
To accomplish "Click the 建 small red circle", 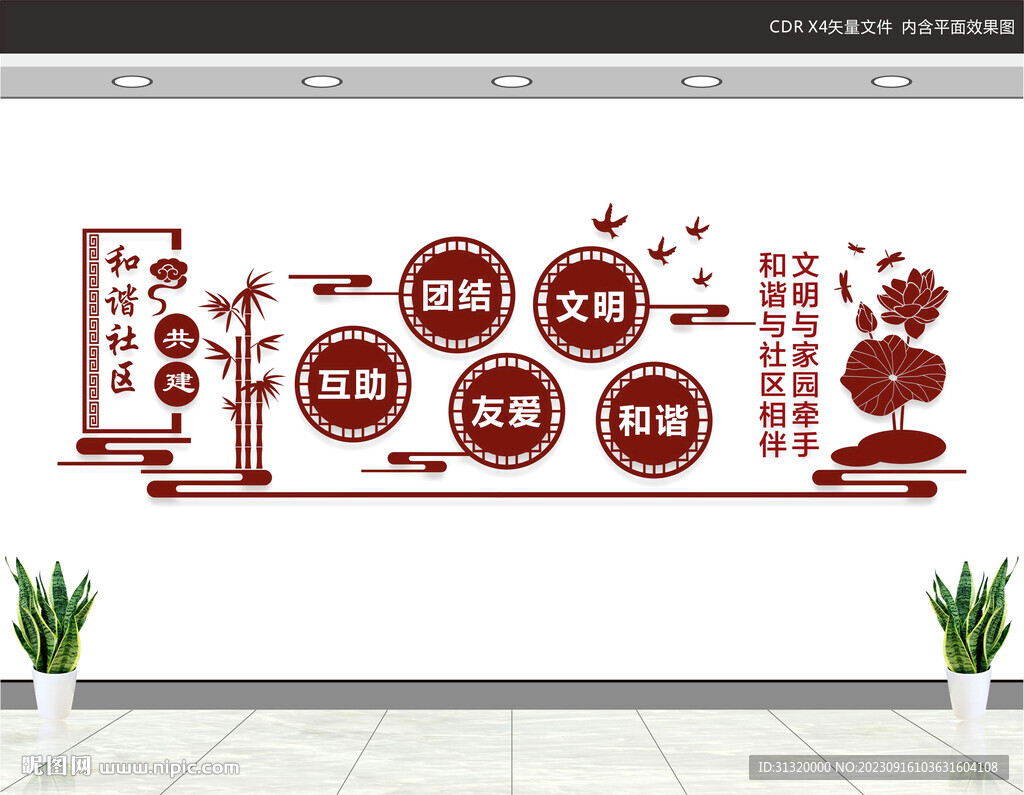I will tap(177, 384).
